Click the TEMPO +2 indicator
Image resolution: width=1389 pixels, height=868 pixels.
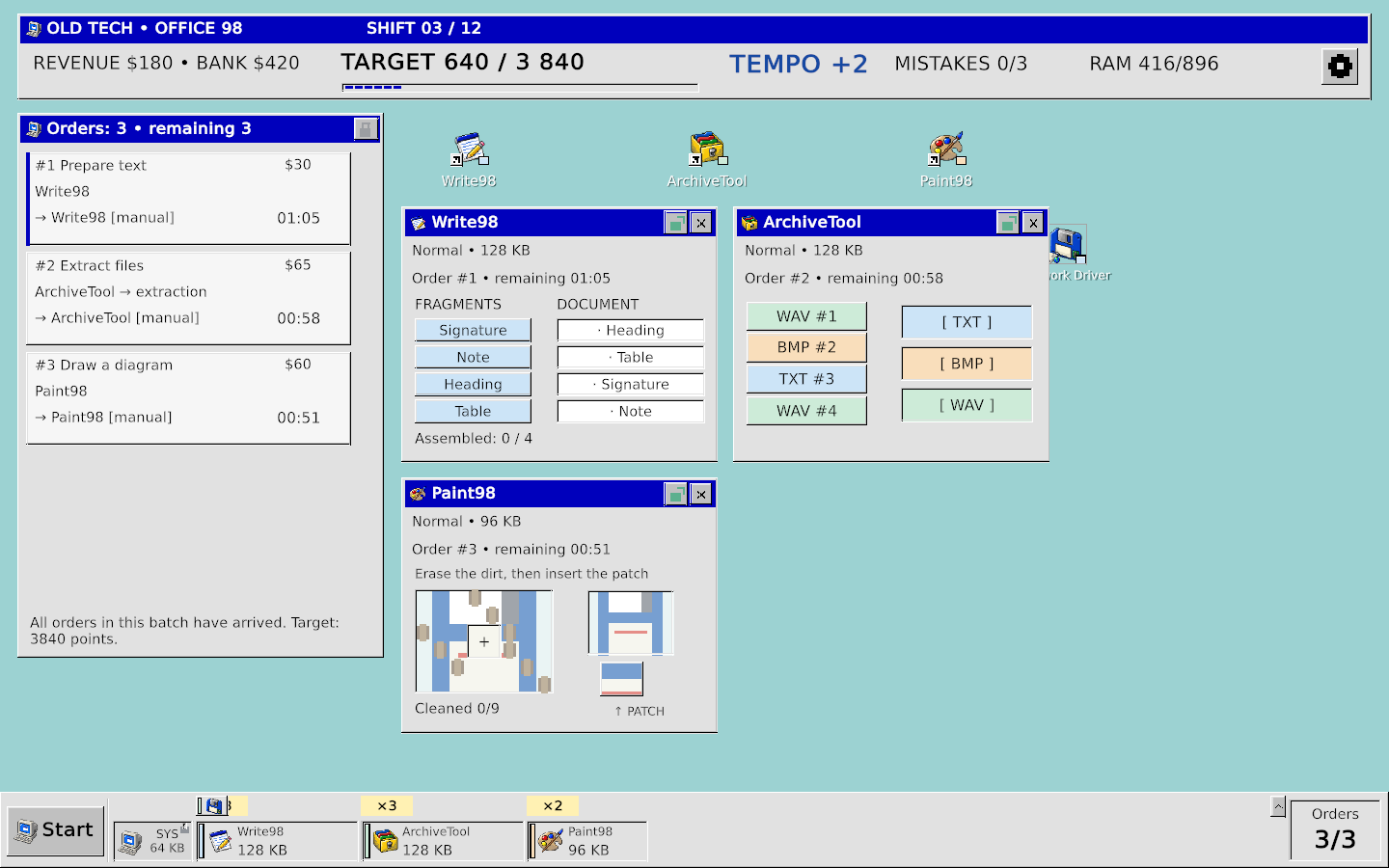(799, 64)
